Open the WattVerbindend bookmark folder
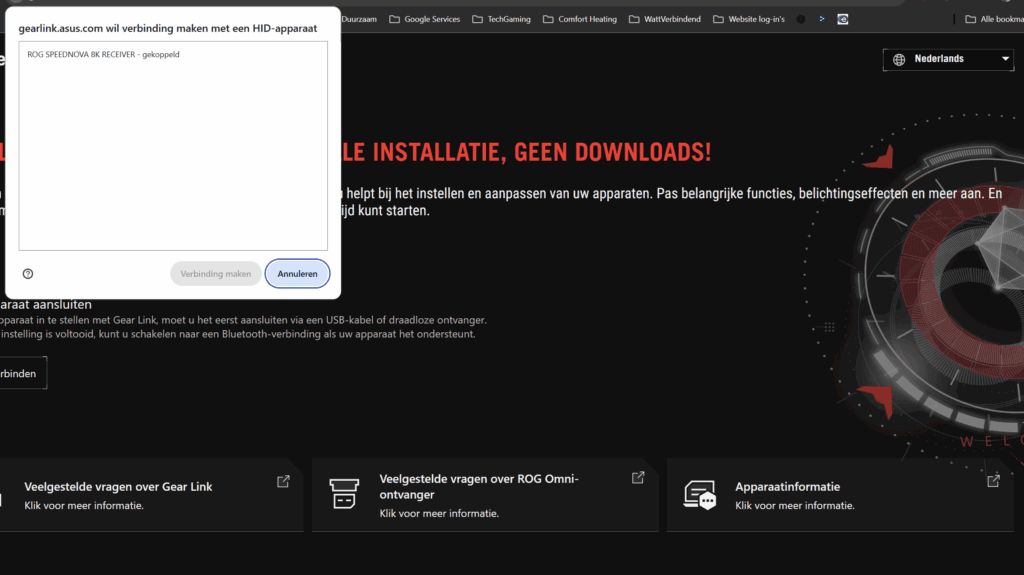 (665, 19)
